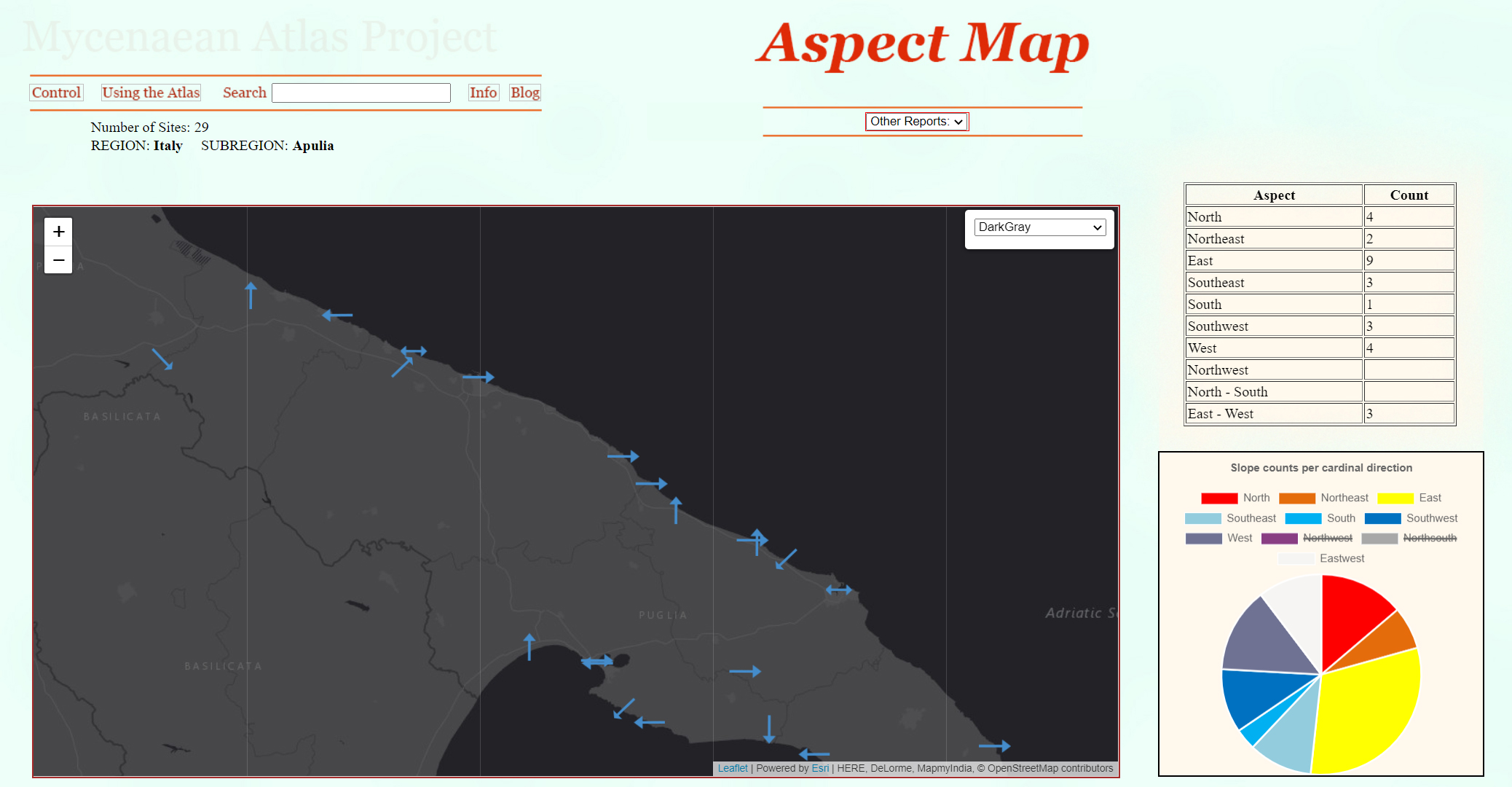Click into the Search text field
The image size is (1512, 787).
[361, 93]
